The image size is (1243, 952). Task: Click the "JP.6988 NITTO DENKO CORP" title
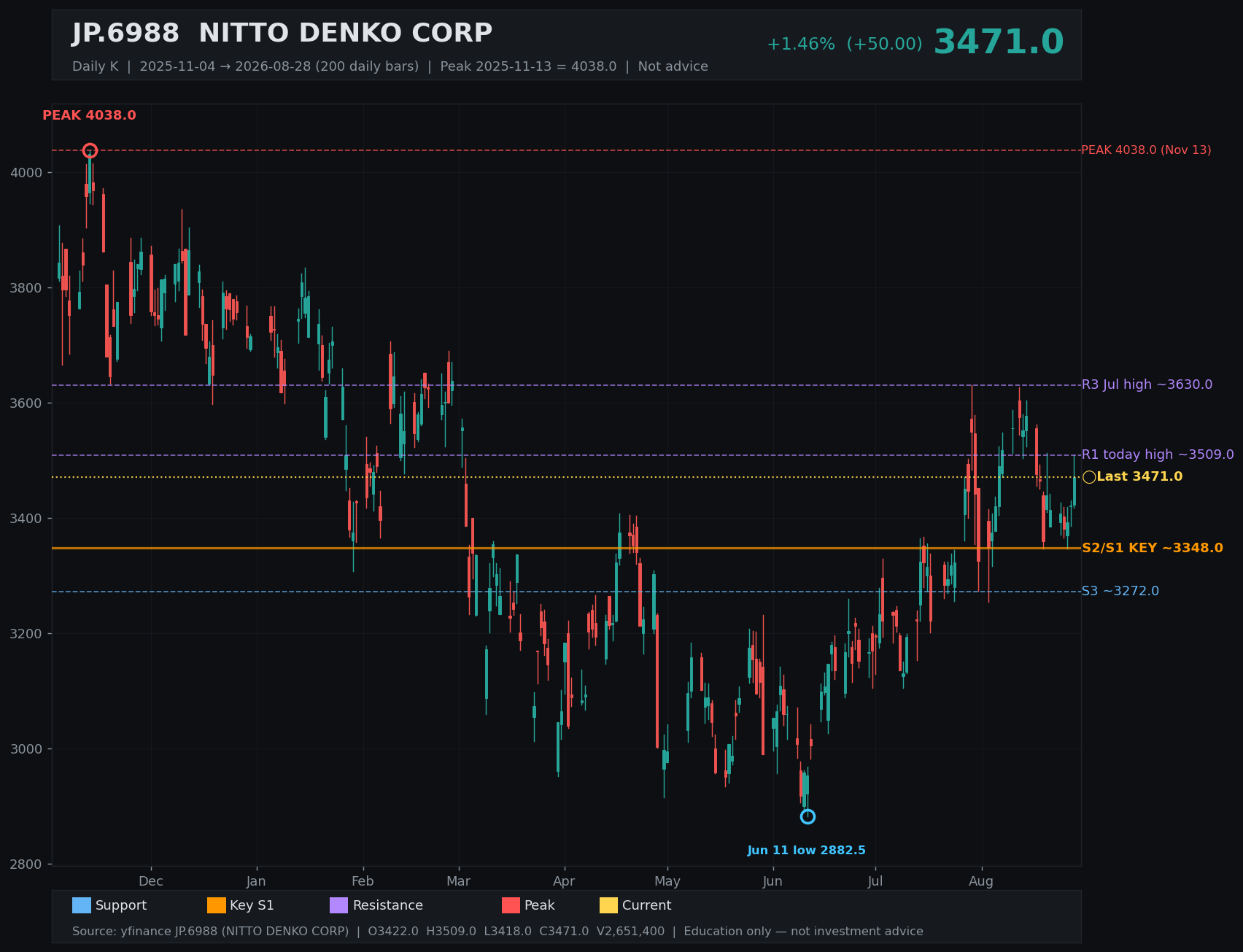[282, 34]
